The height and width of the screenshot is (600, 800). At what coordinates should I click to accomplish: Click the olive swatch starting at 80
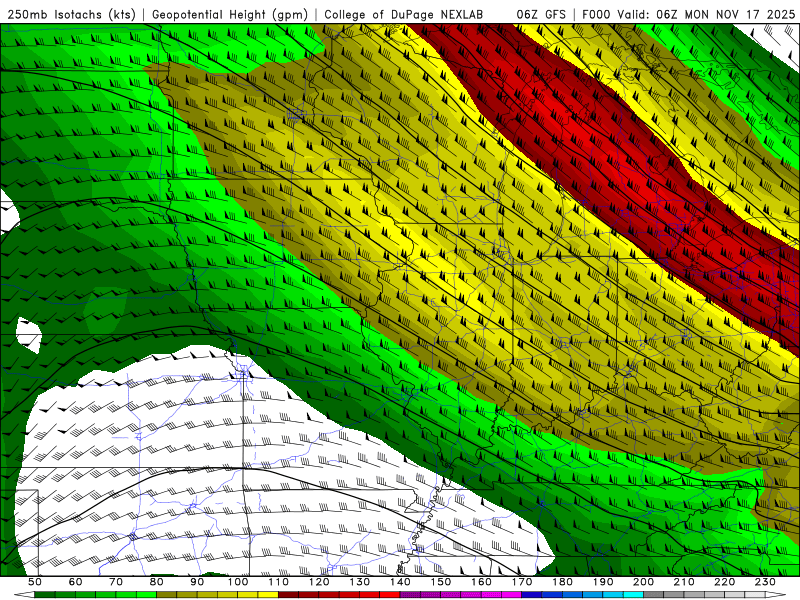tap(167, 595)
